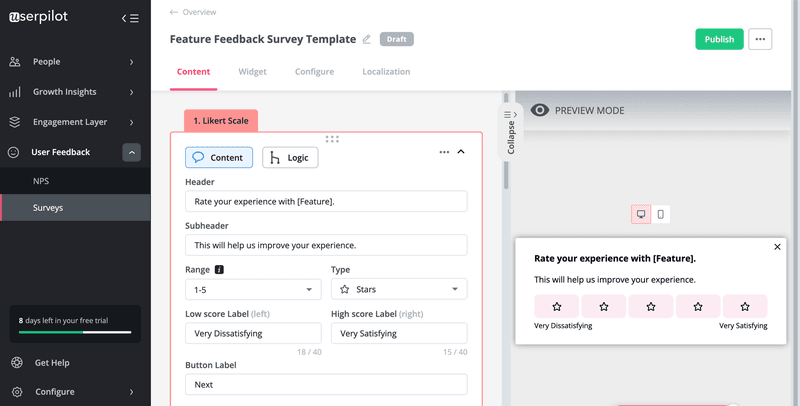This screenshot has height=406, width=800.
Task: Select desktop preview device icon
Action: point(641,214)
